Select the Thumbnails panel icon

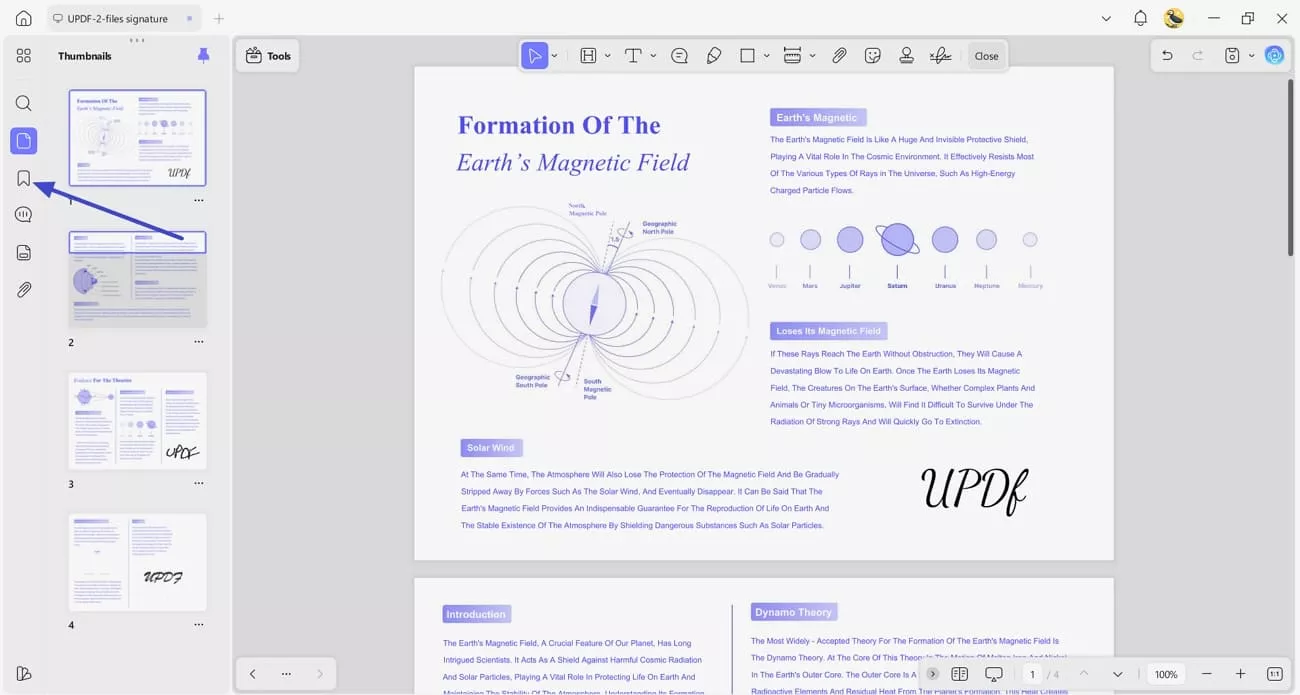tap(24, 141)
